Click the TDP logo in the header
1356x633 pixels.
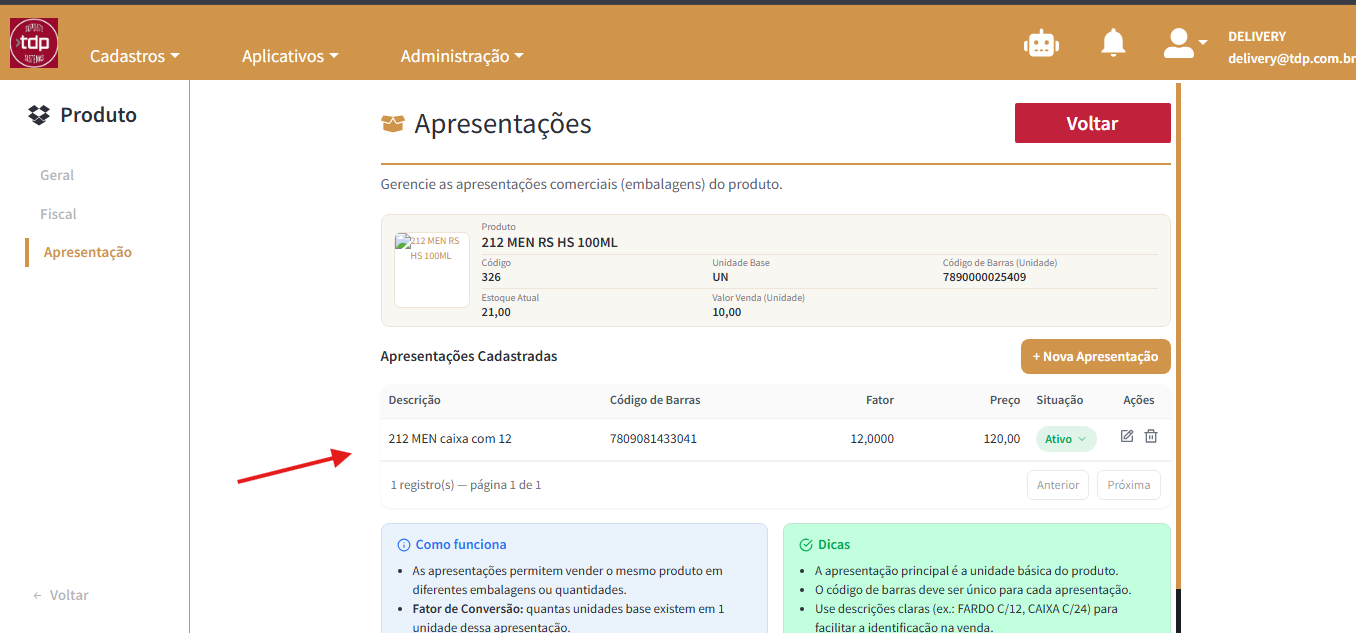34,43
